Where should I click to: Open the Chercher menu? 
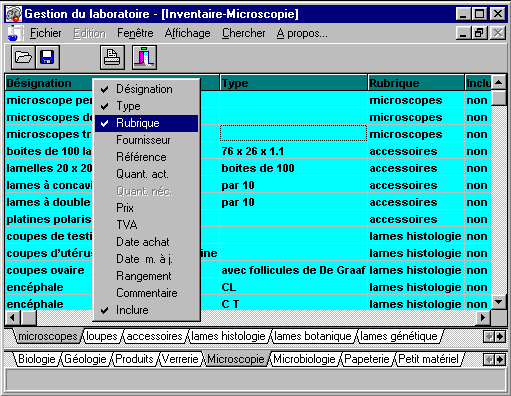point(244,33)
